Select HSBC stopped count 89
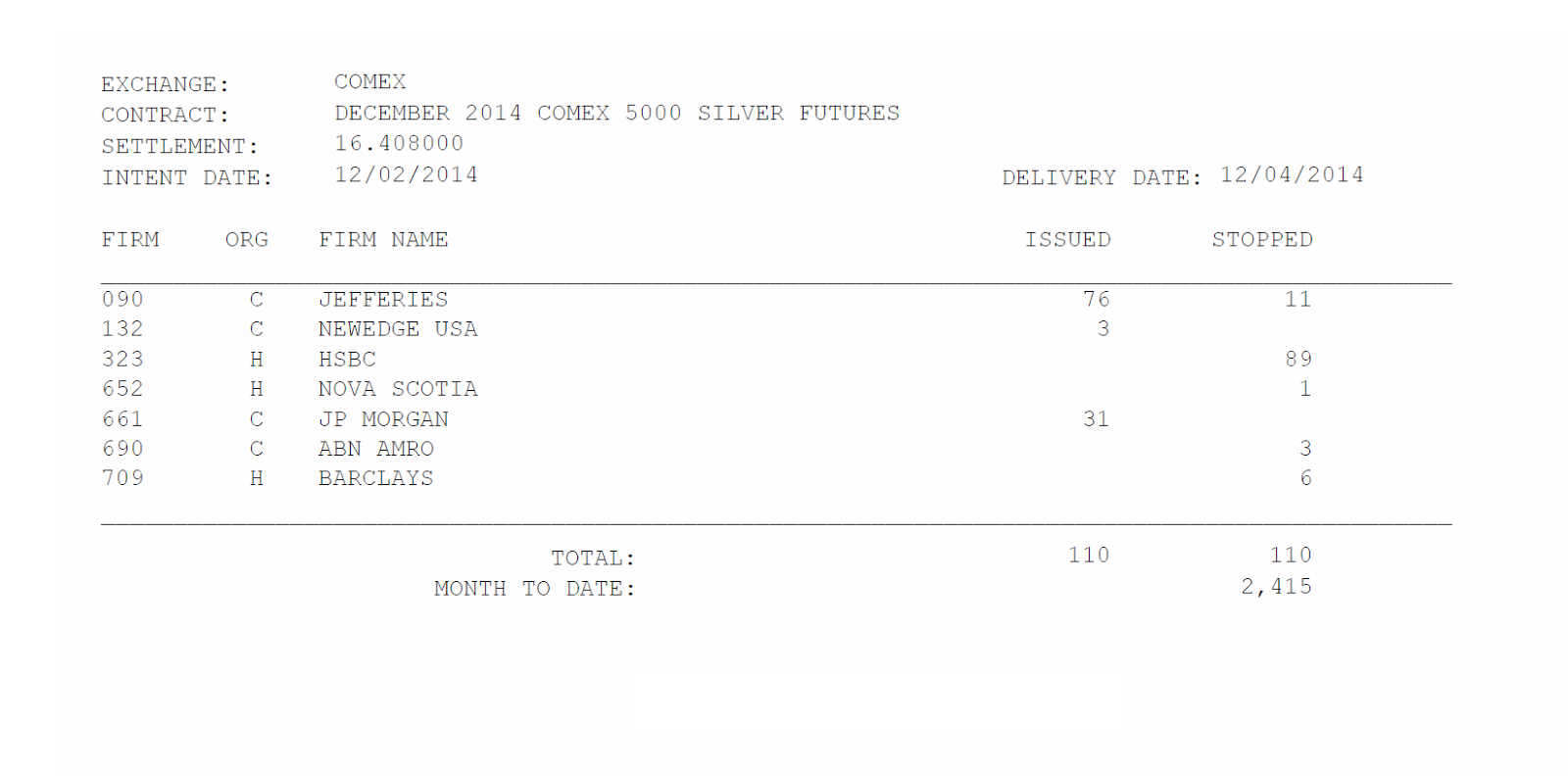Screen dimensions: 1568x776 point(1298,360)
